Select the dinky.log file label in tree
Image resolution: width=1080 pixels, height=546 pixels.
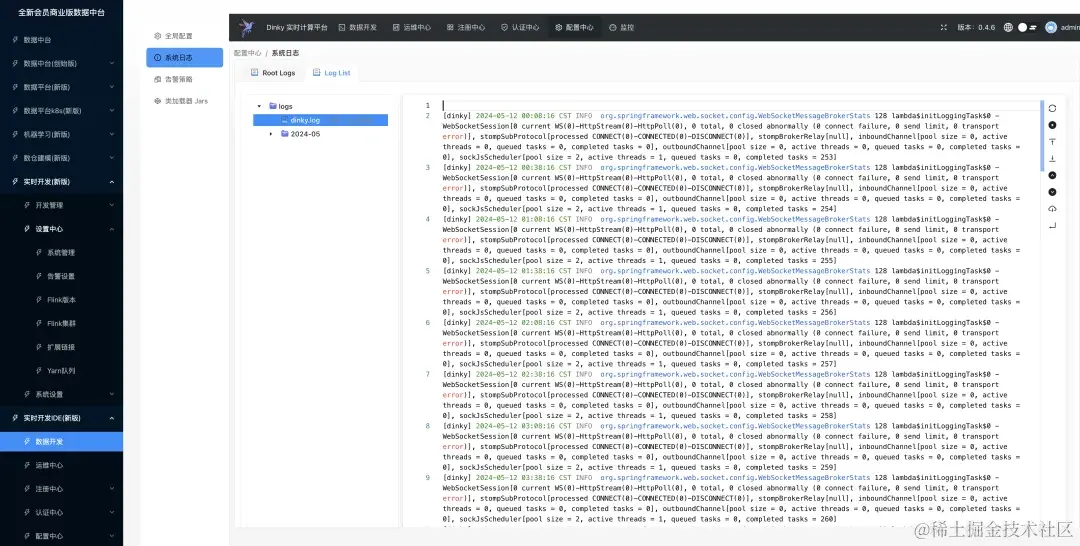305,120
